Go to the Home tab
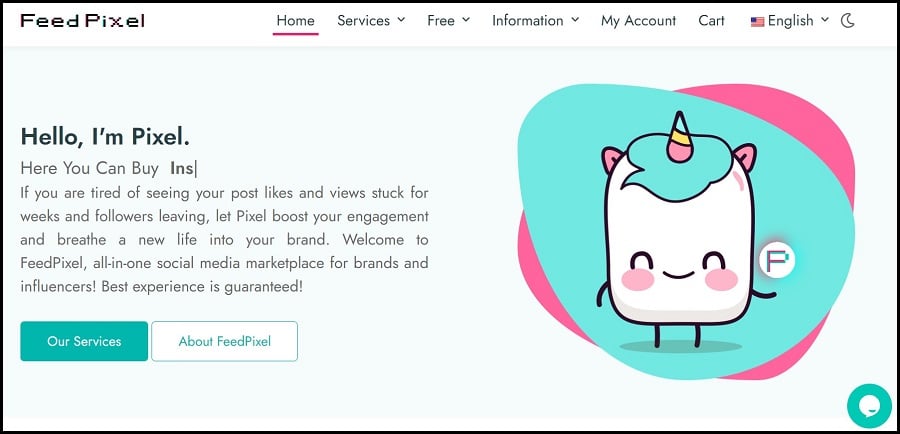 point(295,21)
